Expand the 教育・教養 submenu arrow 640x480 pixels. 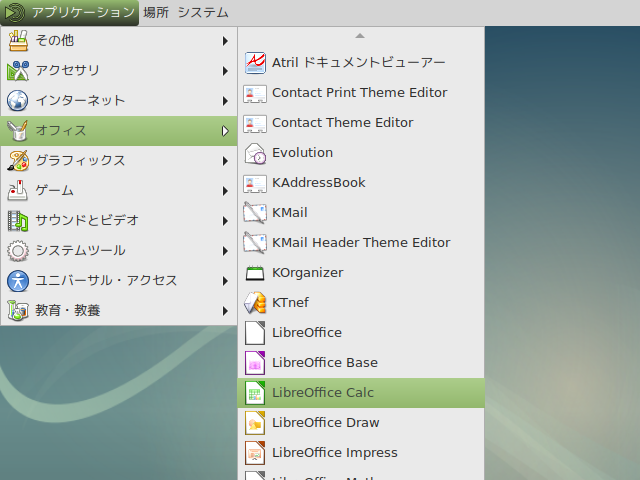[x=225, y=311]
